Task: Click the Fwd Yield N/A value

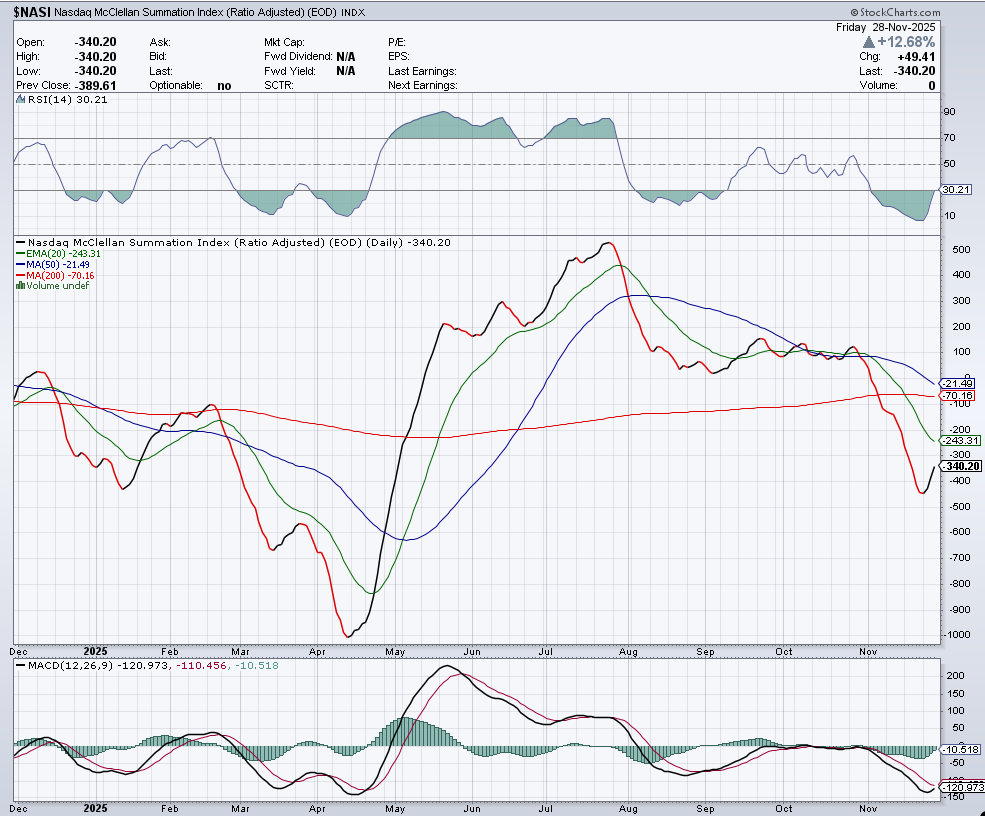Action: tap(346, 71)
